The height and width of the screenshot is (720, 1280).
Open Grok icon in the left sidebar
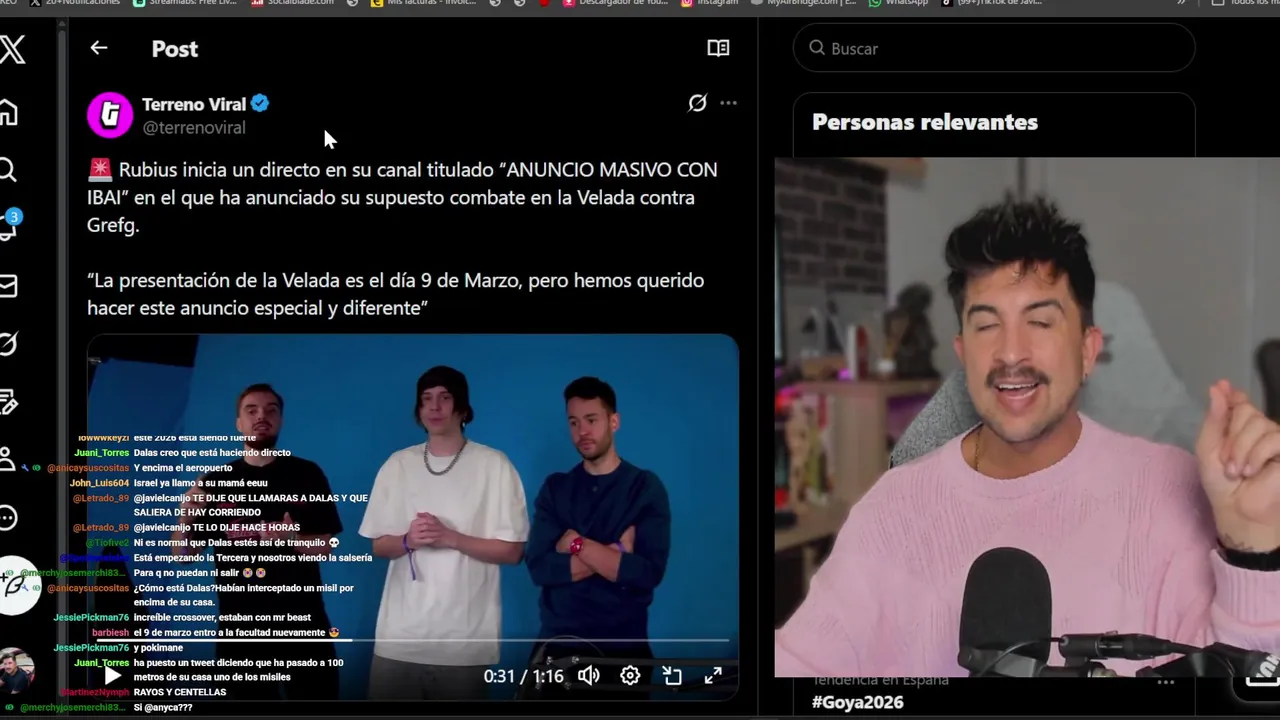[x=8, y=344]
